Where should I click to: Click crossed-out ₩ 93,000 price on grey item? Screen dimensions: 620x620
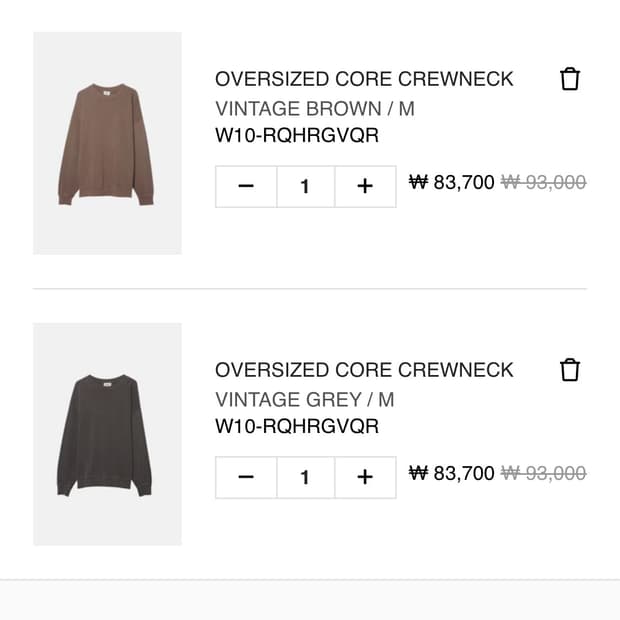click(543, 473)
